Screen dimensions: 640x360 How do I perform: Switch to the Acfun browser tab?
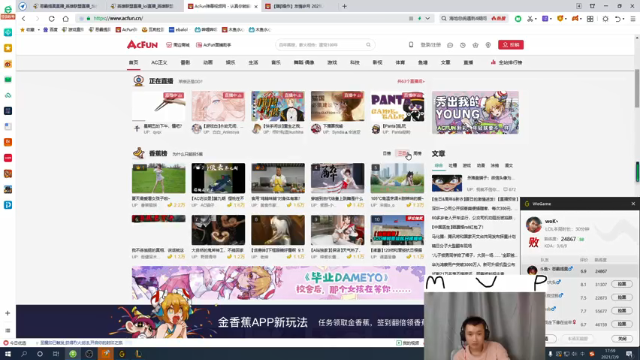(x=223, y=6)
